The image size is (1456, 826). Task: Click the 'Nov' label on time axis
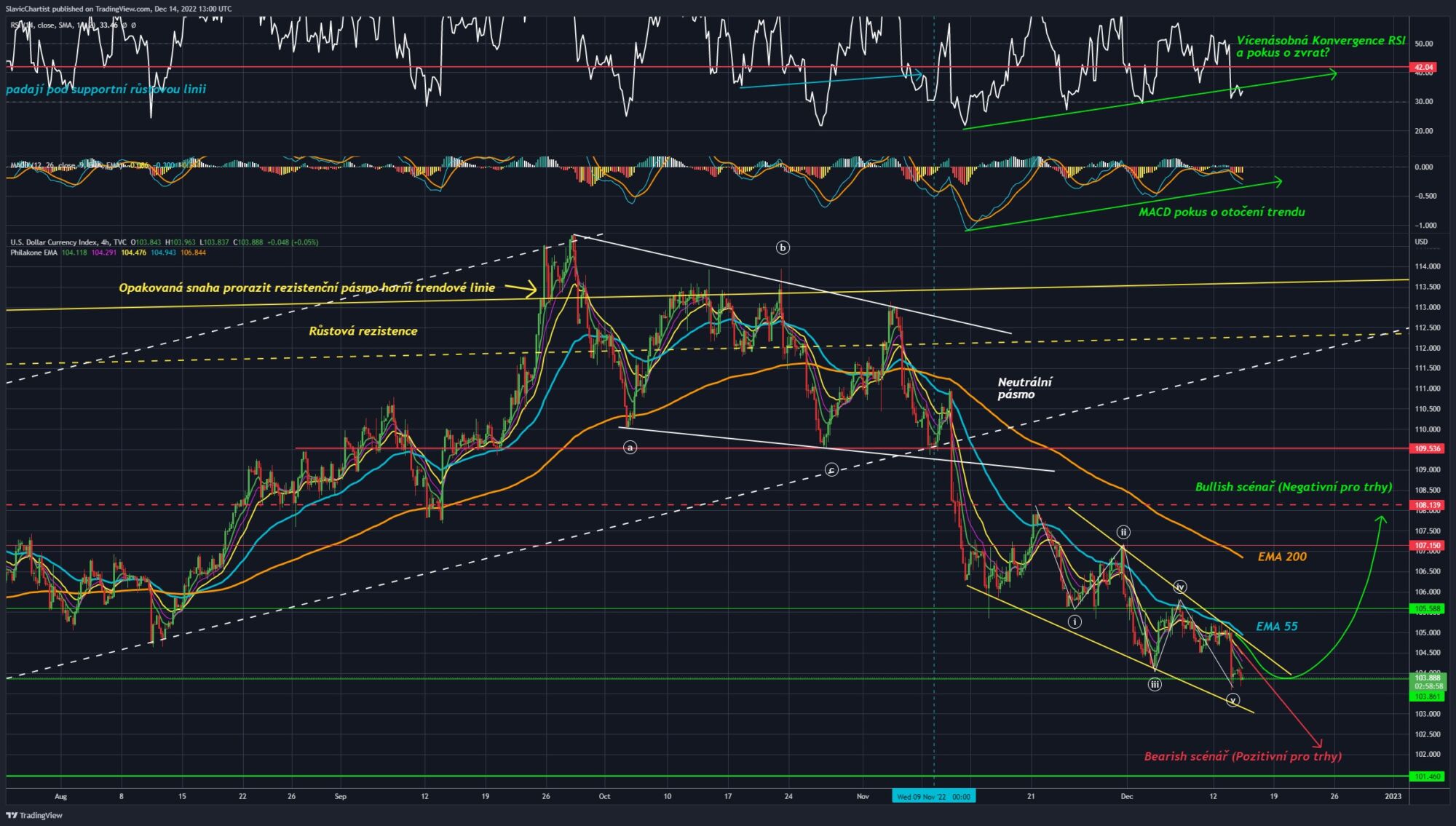click(x=863, y=797)
